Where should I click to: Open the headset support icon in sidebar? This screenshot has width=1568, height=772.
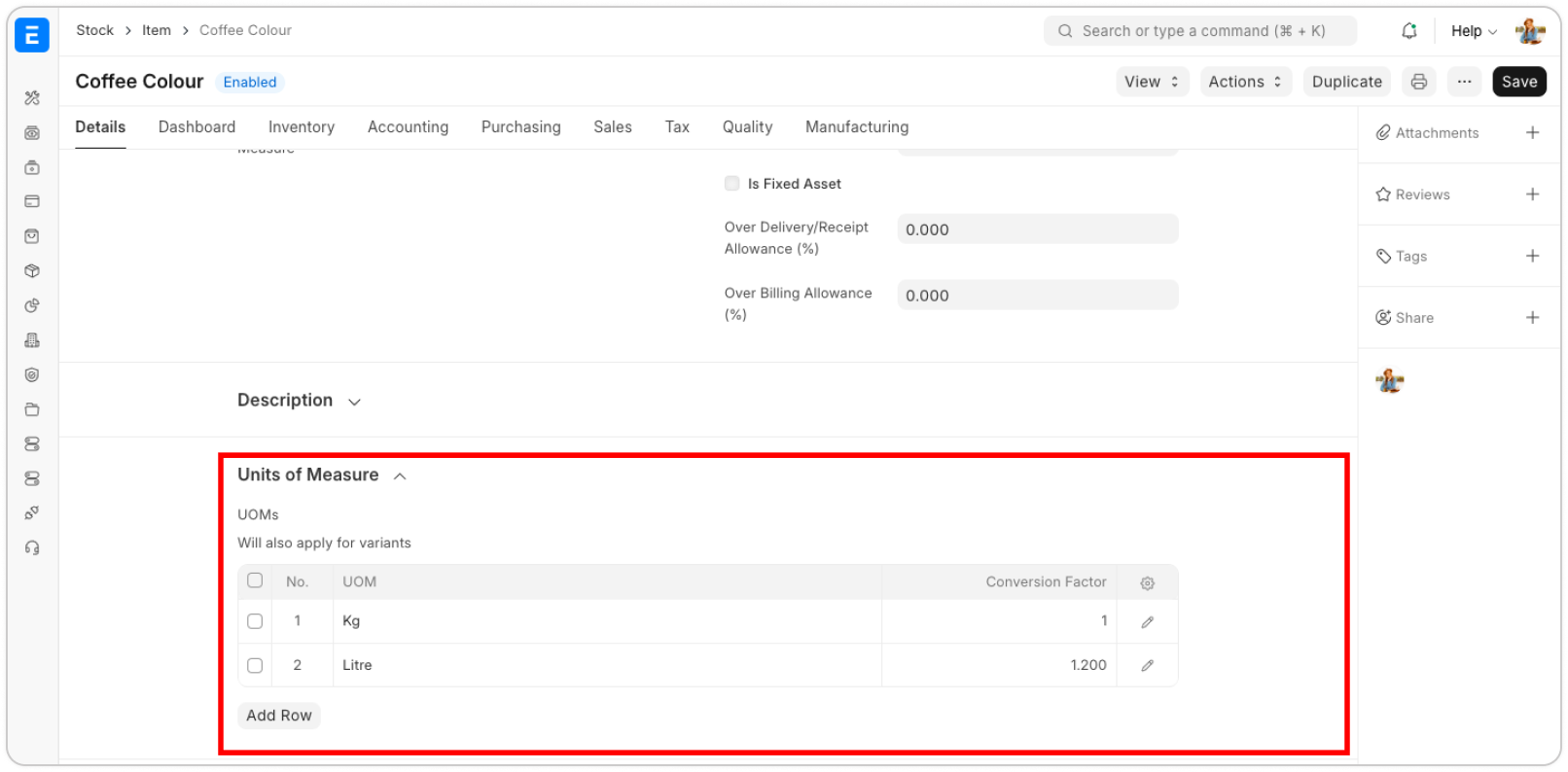point(32,547)
